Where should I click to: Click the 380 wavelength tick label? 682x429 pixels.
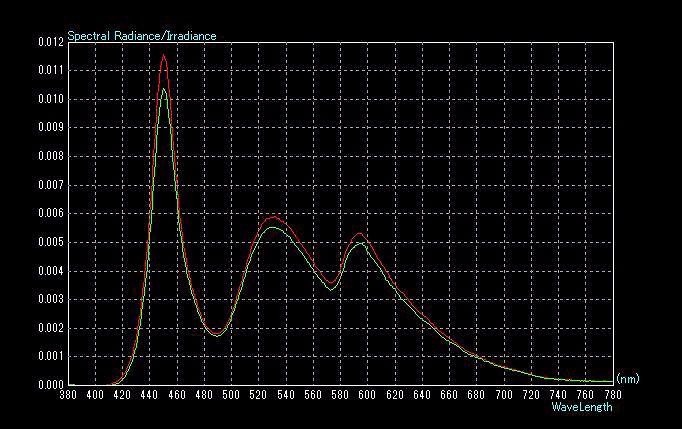click(68, 395)
